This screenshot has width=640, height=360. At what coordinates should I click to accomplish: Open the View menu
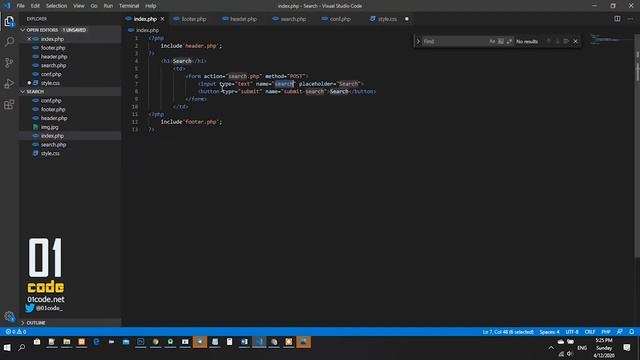point(78,6)
